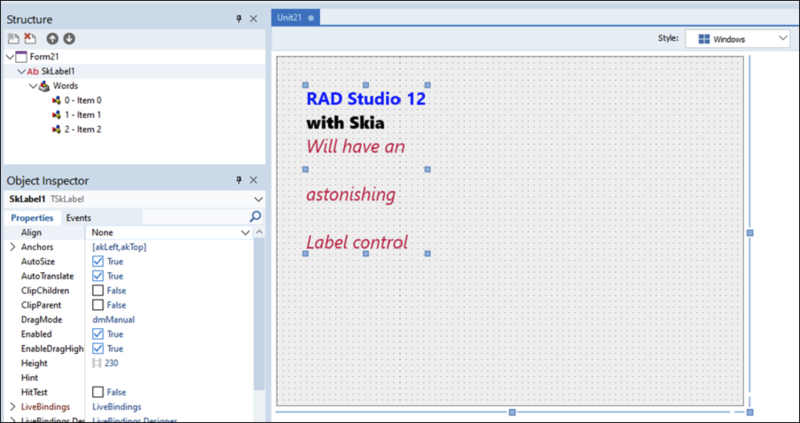Click the form's bottom-right corner resize handle

click(x=749, y=412)
